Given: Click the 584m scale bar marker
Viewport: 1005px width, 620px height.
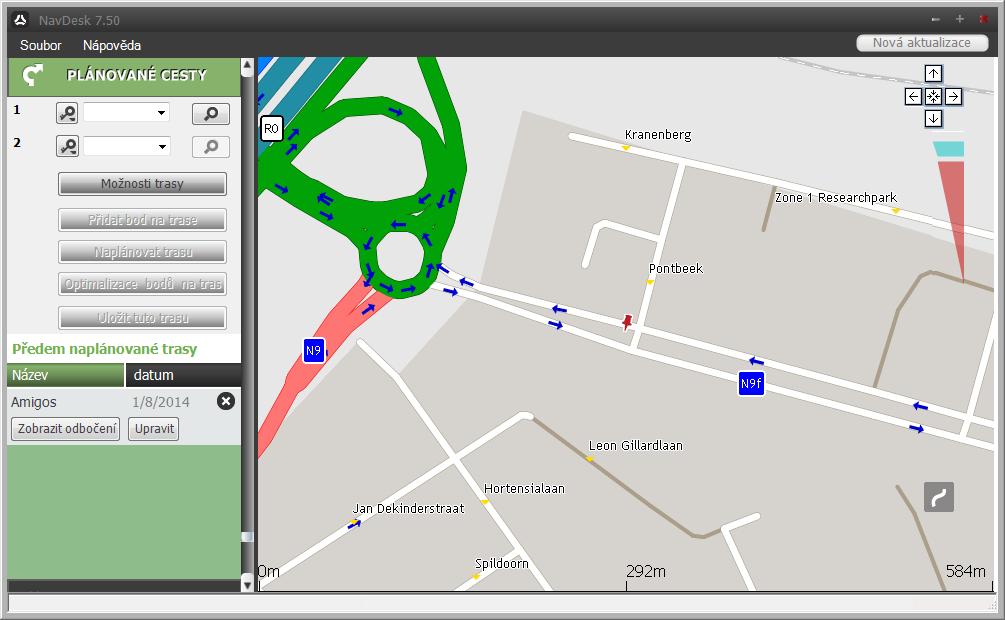Looking at the screenshot, I should point(966,571).
